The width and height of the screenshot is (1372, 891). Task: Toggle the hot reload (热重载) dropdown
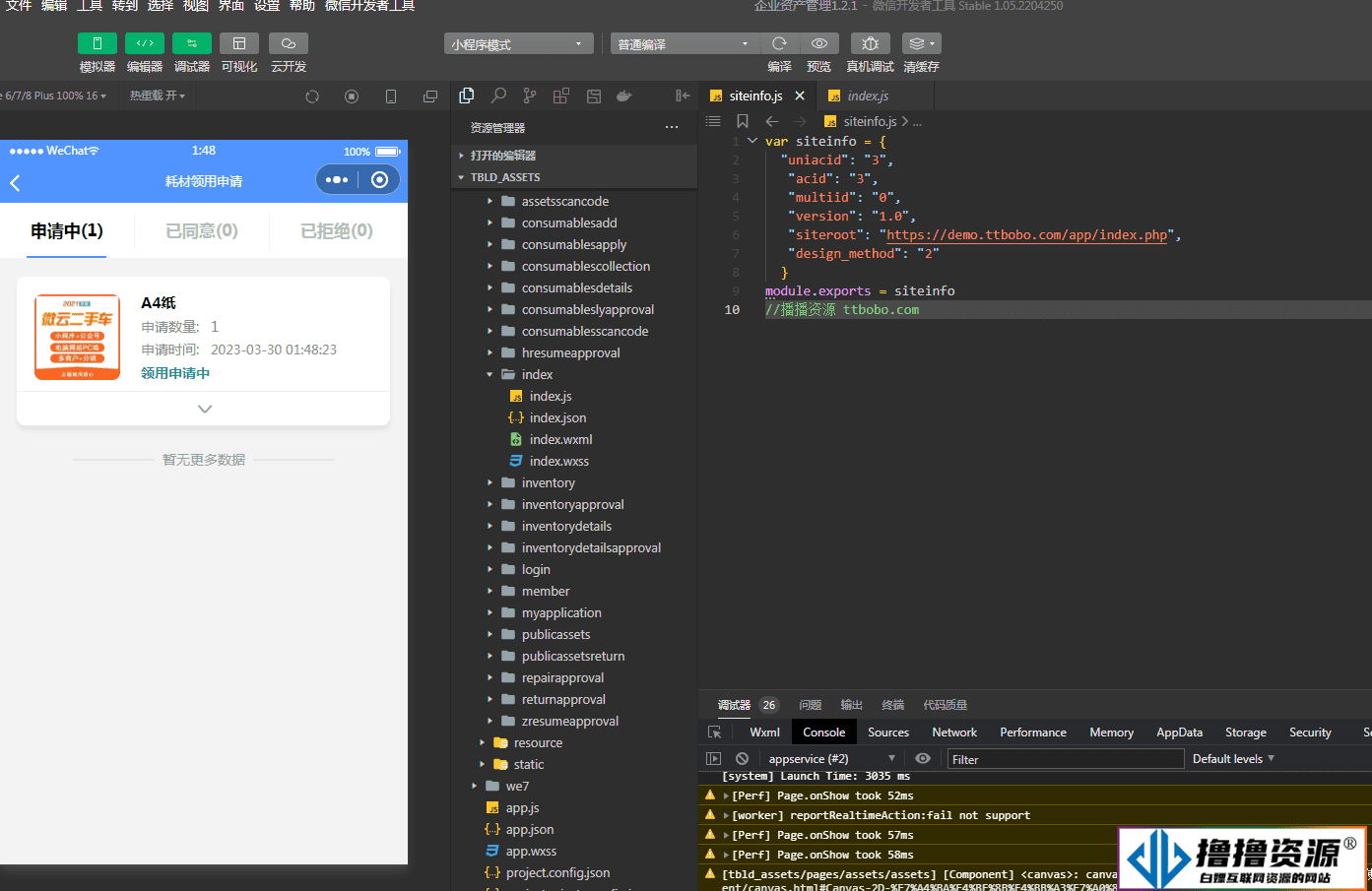(157, 95)
